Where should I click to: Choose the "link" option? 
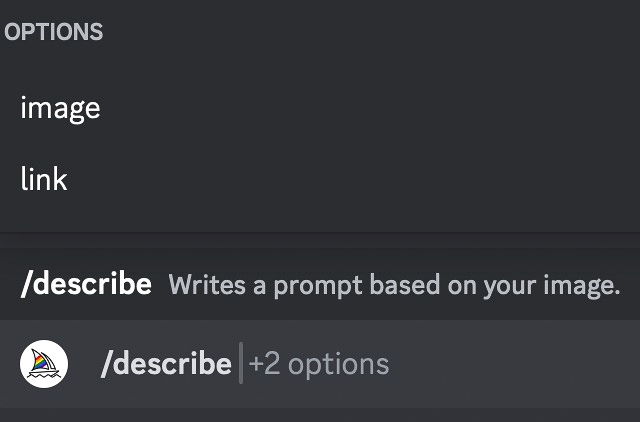click(x=44, y=178)
